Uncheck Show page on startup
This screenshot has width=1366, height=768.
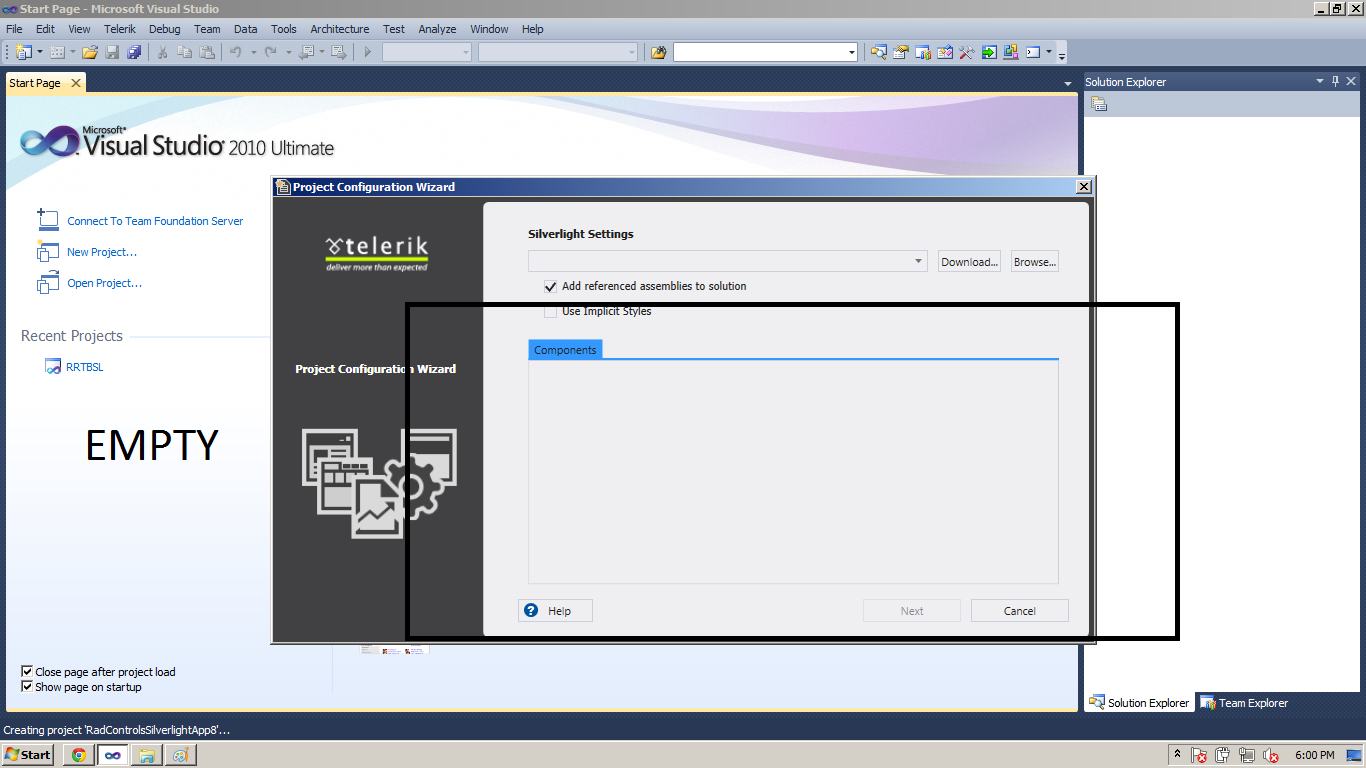[x=27, y=687]
